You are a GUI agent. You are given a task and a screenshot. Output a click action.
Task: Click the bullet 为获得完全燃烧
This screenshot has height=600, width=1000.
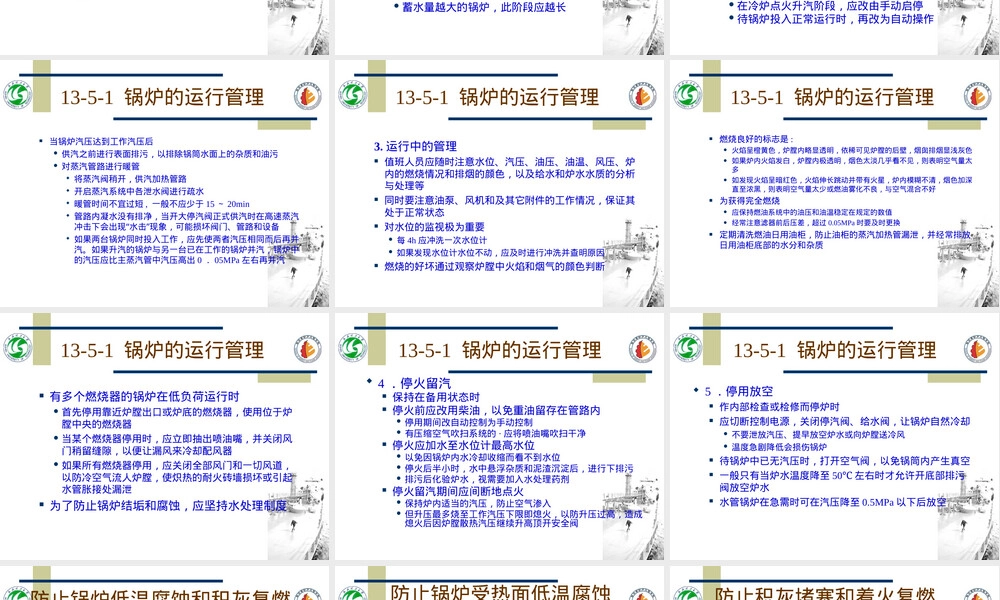pyautogui.click(x=749, y=200)
